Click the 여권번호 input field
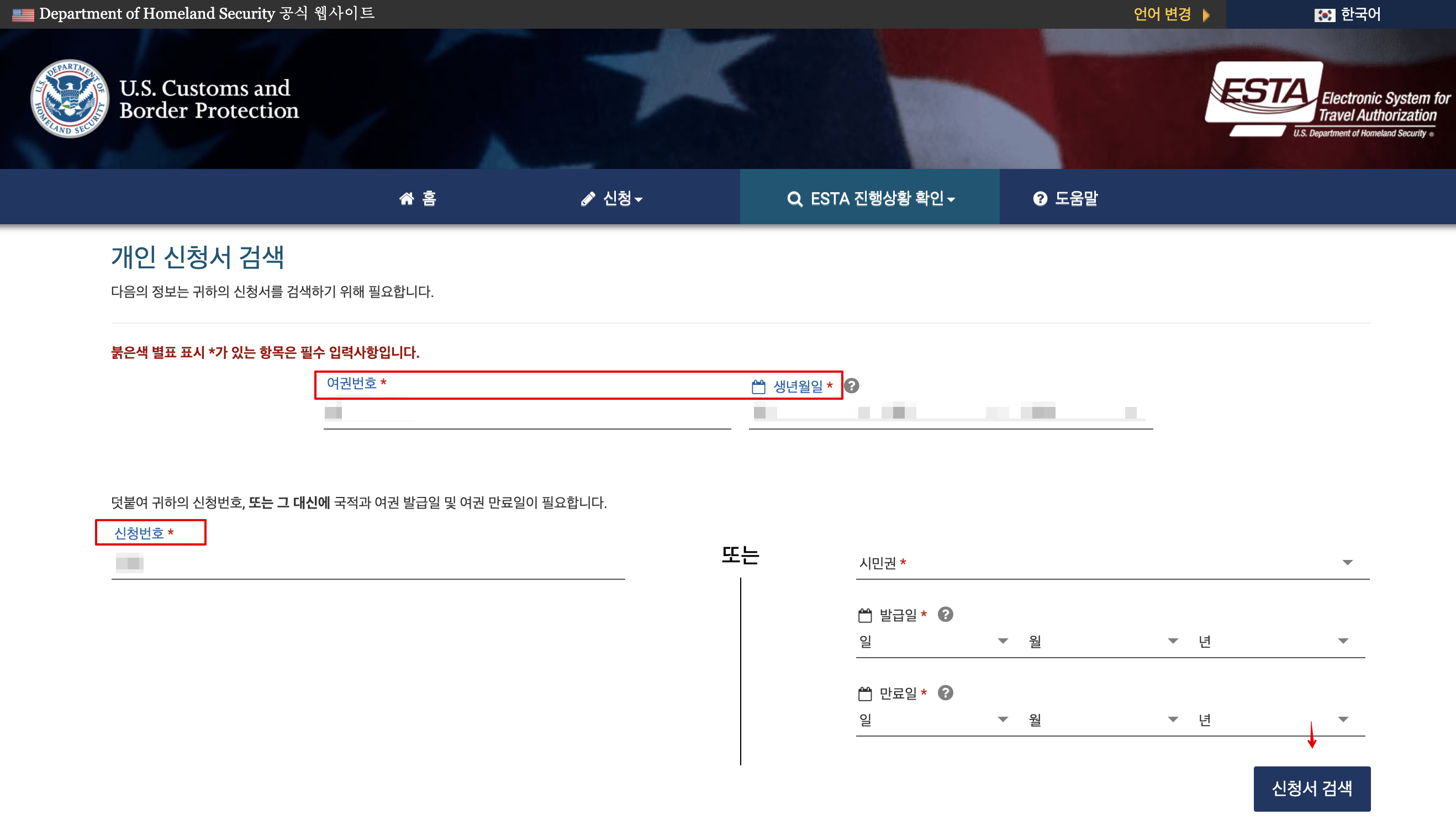This screenshot has width=1456, height=836. [527, 413]
